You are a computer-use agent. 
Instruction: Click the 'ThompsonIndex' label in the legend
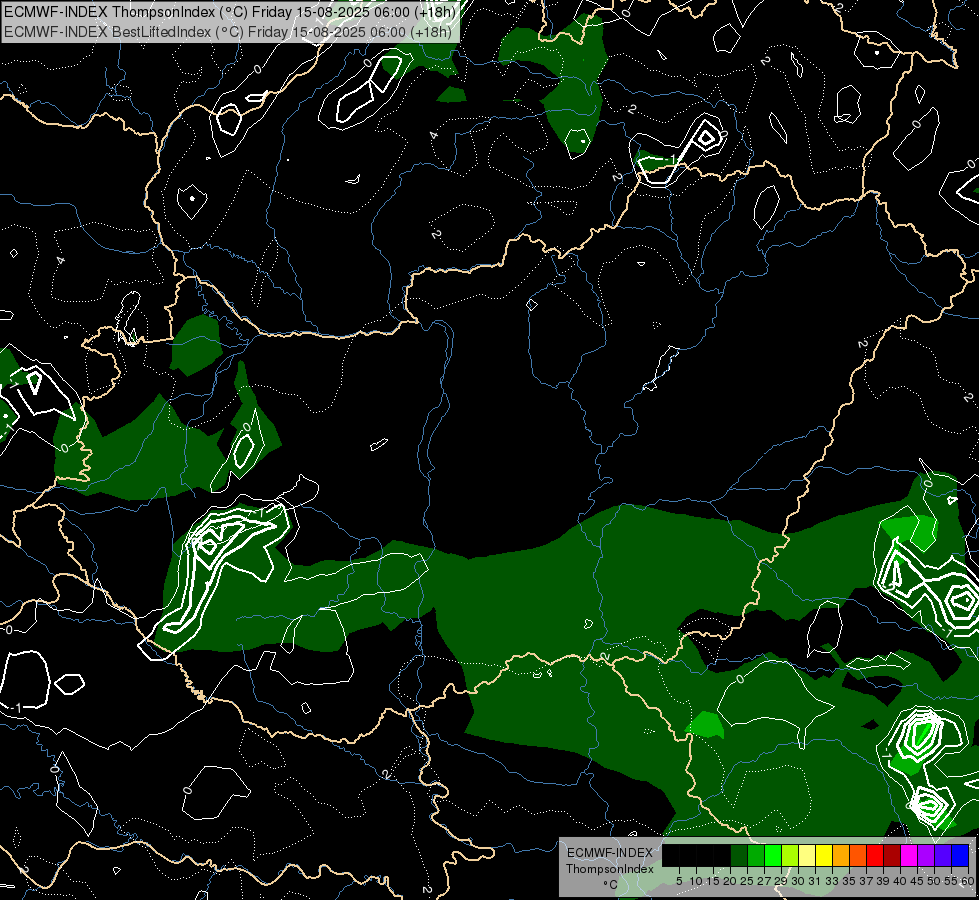point(610,869)
